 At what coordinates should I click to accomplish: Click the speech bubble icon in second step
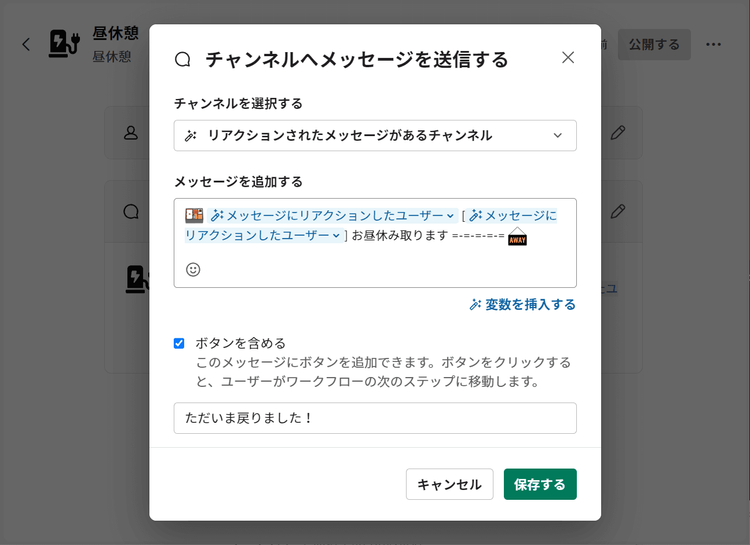point(131,211)
